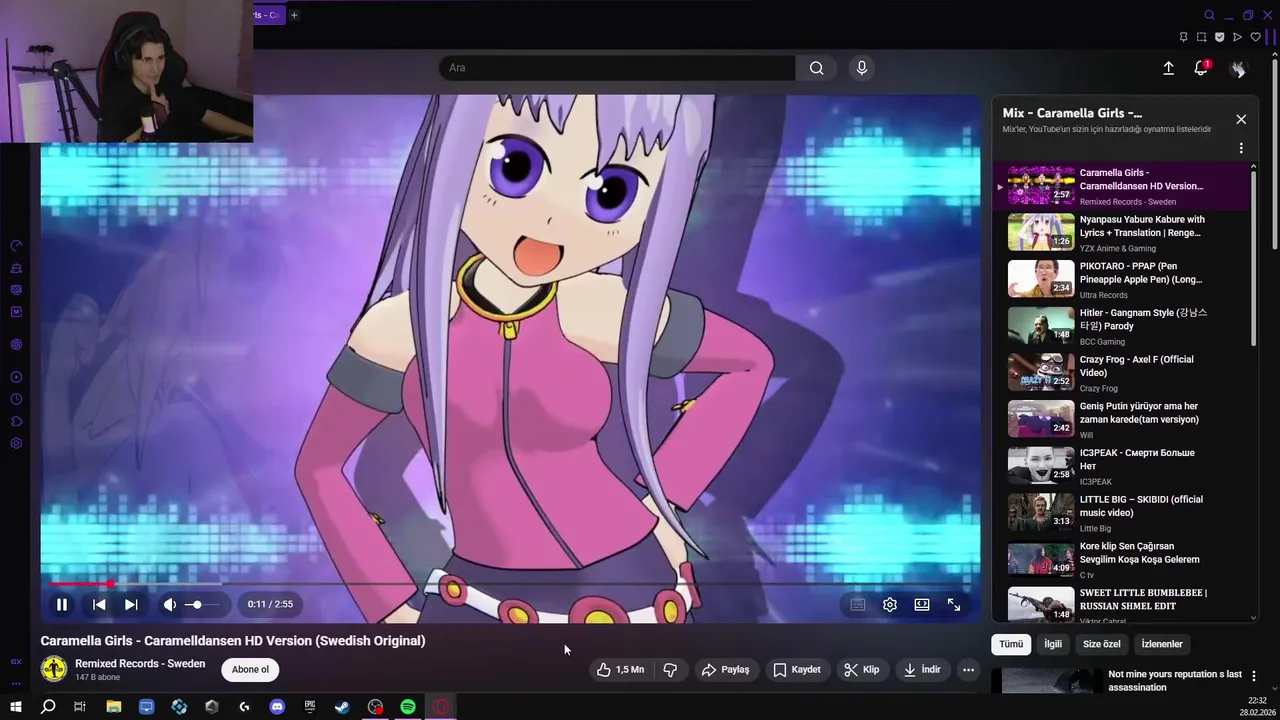1280x720 pixels.
Task: Open video player settings gear
Action: tap(890, 604)
